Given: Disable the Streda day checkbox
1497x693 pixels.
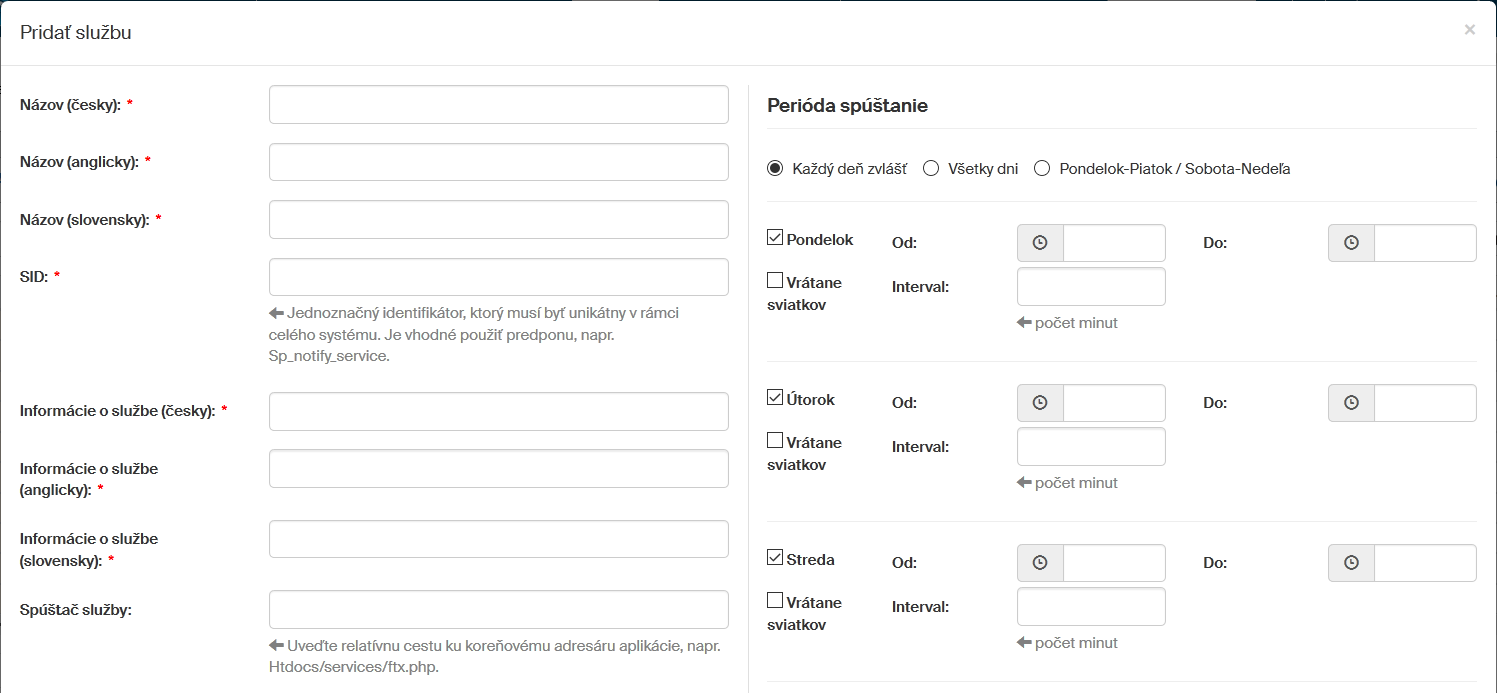Looking at the screenshot, I should [775, 558].
